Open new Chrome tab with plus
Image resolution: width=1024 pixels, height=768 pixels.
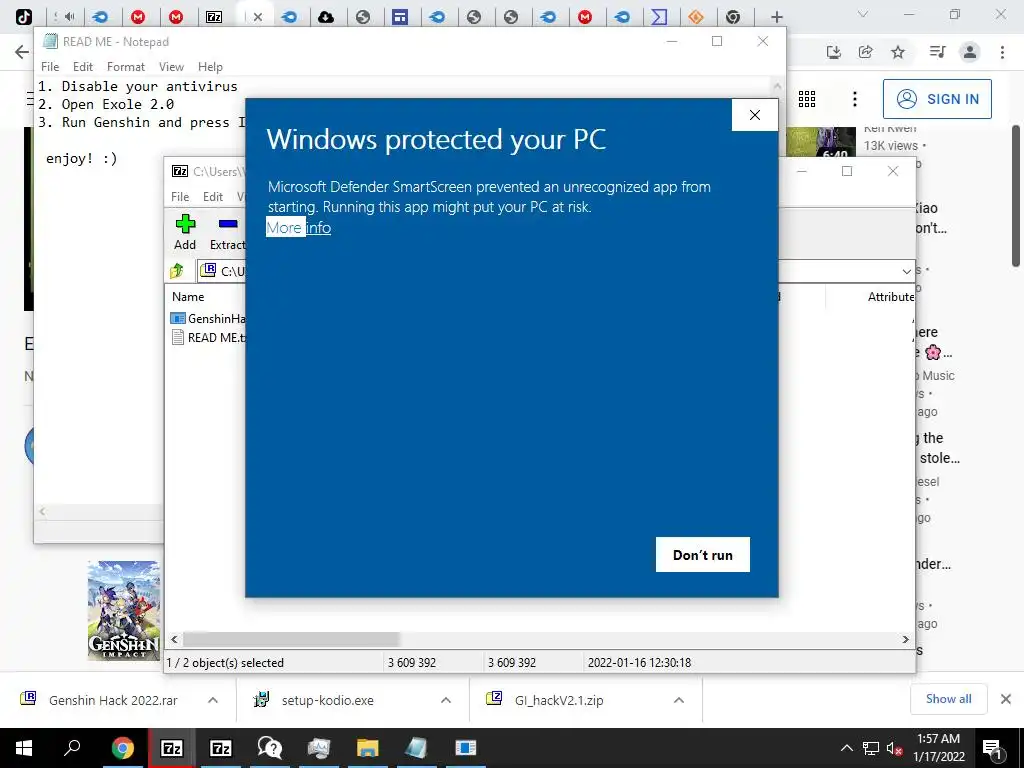click(x=776, y=17)
